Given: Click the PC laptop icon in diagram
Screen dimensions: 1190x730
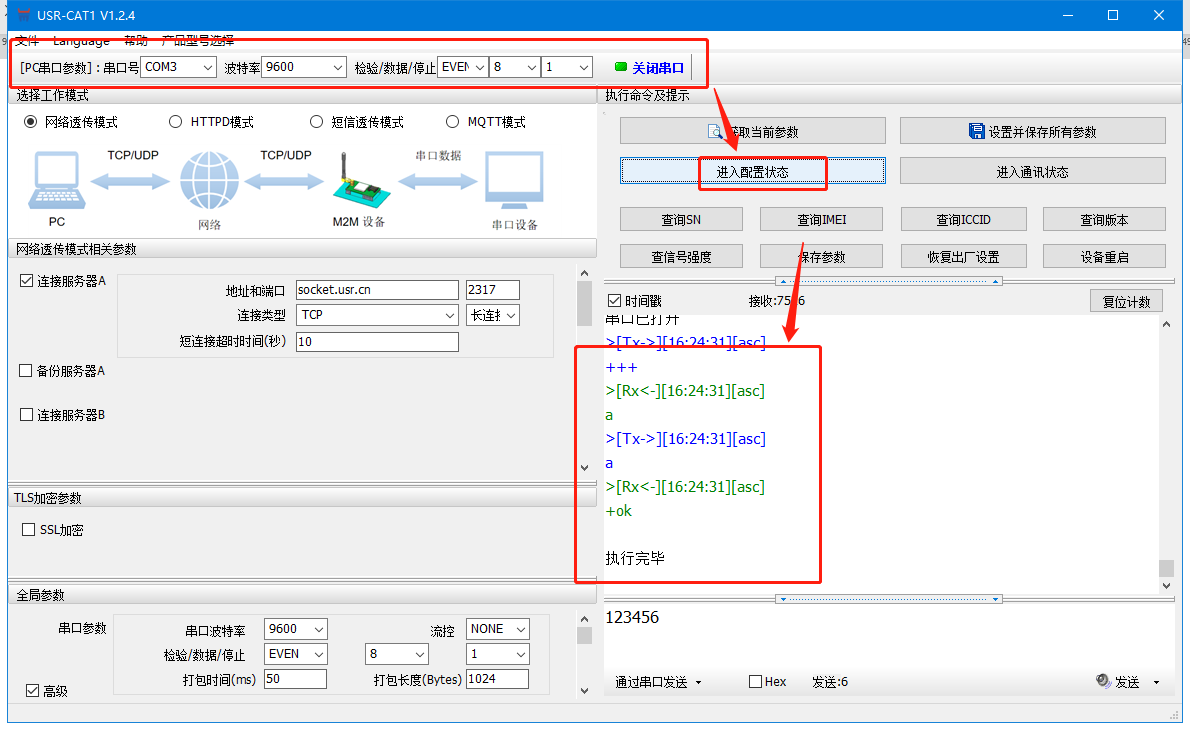Looking at the screenshot, I should click(56, 182).
